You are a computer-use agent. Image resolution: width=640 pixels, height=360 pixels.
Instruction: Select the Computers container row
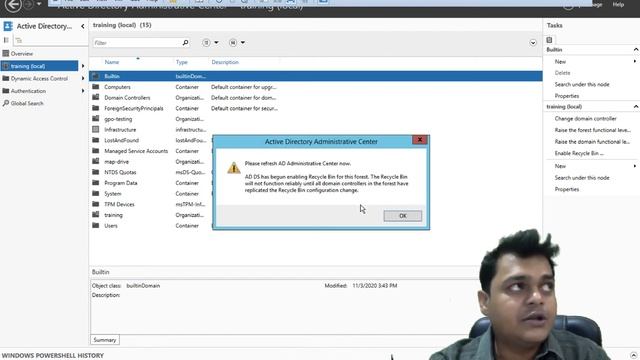click(x=316, y=87)
